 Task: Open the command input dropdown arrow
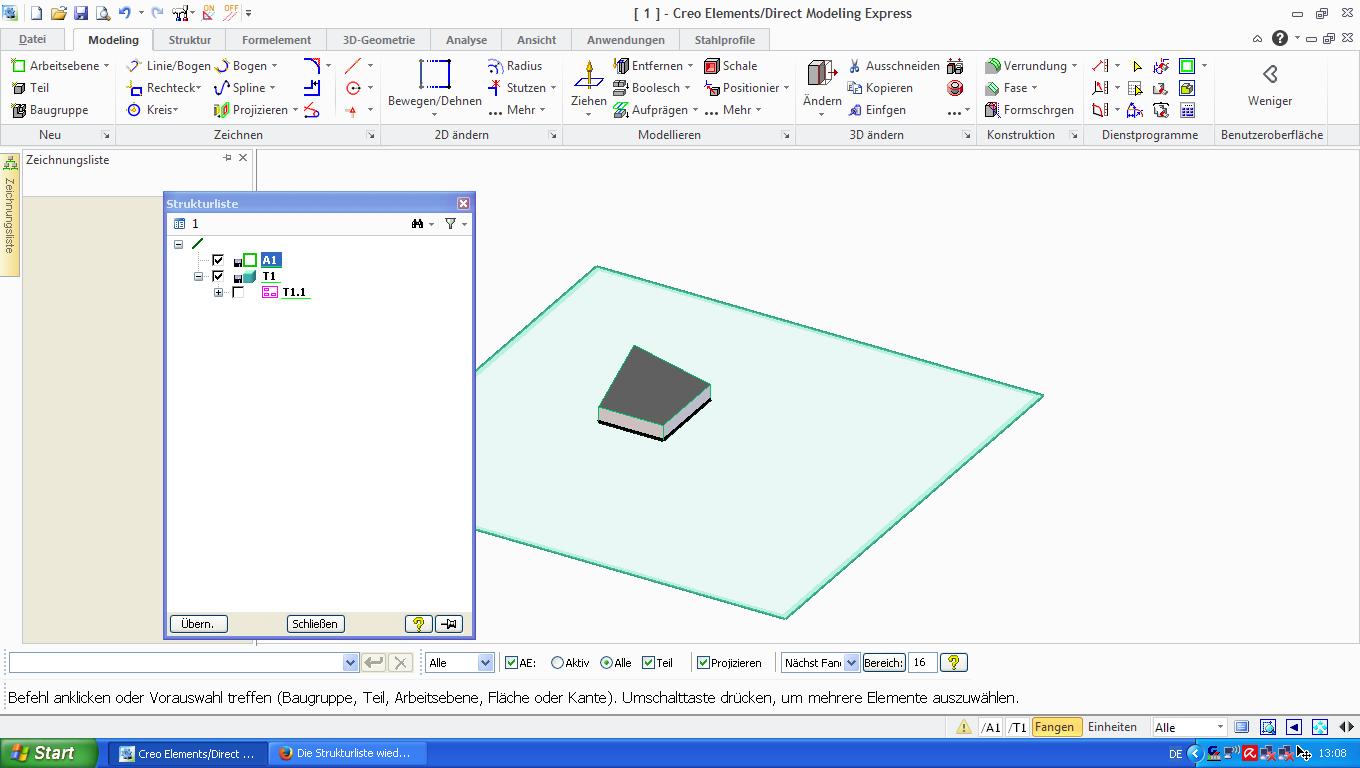pos(350,663)
